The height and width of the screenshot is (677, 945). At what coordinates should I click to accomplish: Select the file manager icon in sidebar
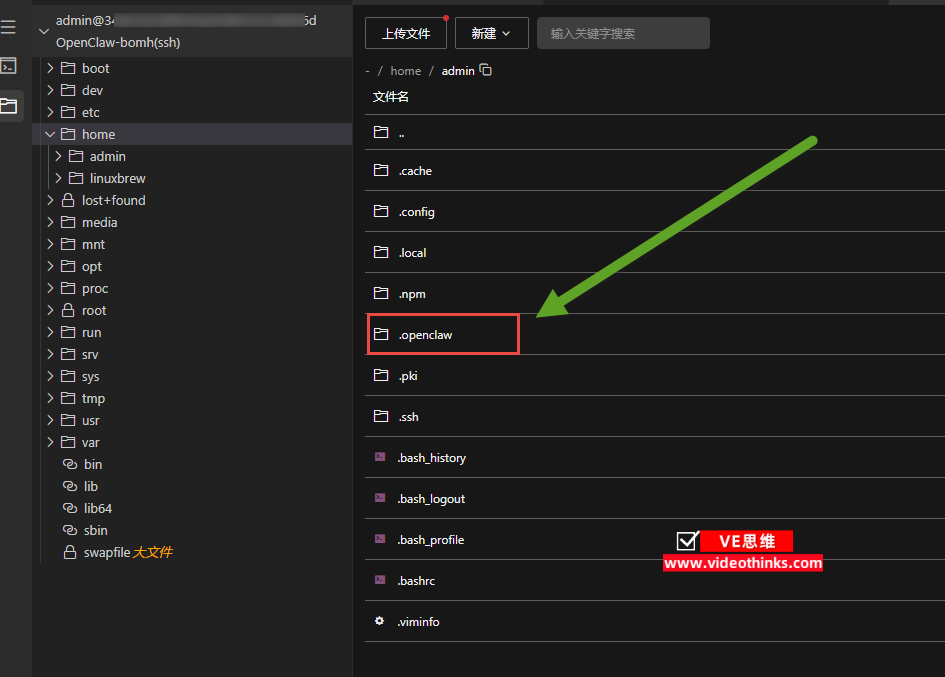coord(11,103)
